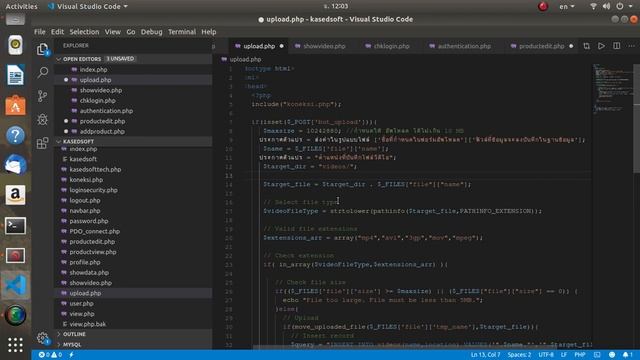Switch to the authentication.php editor tab
This screenshot has width=640, height=360.
[x=460, y=46]
